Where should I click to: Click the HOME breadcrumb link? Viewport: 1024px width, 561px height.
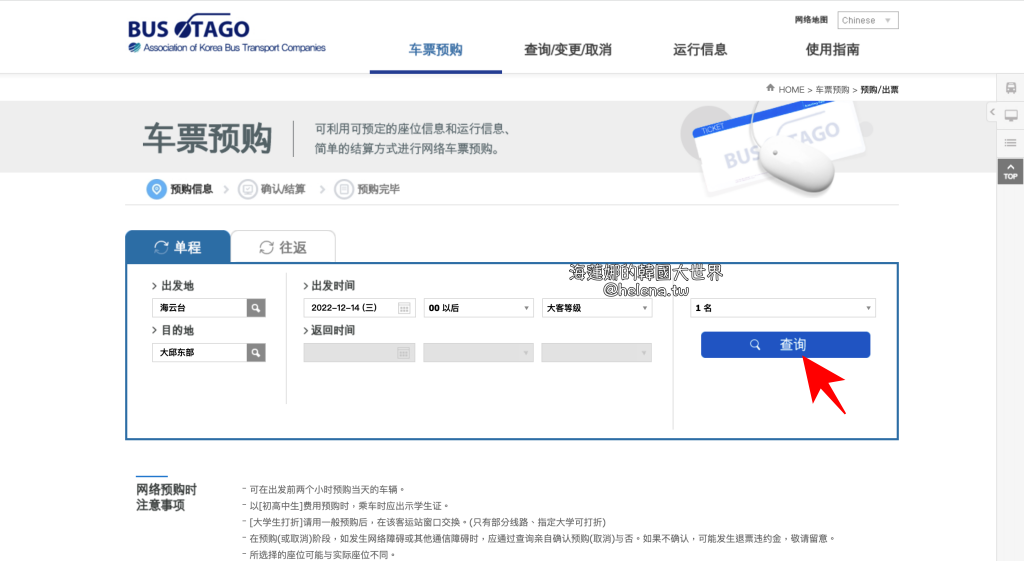click(x=791, y=89)
